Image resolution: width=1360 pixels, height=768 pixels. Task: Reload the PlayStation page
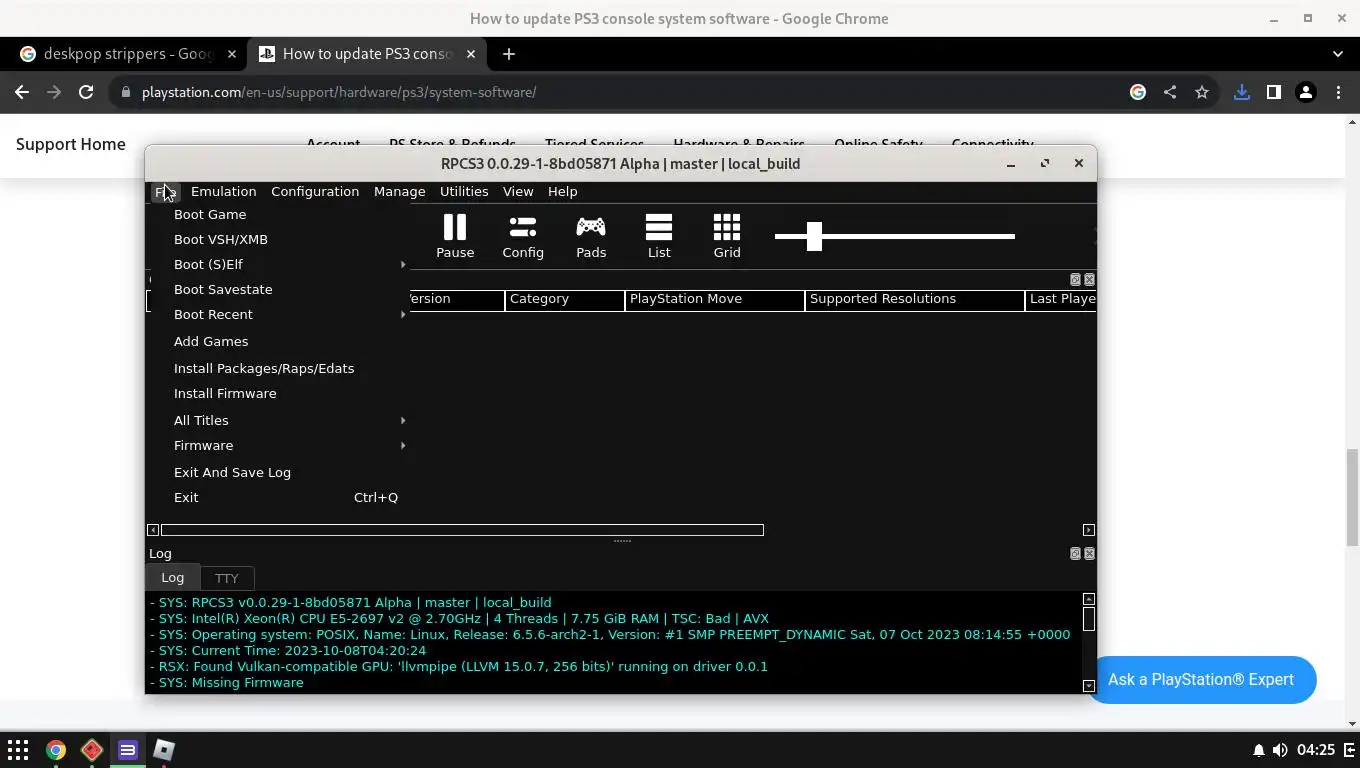[x=86, y=92]
